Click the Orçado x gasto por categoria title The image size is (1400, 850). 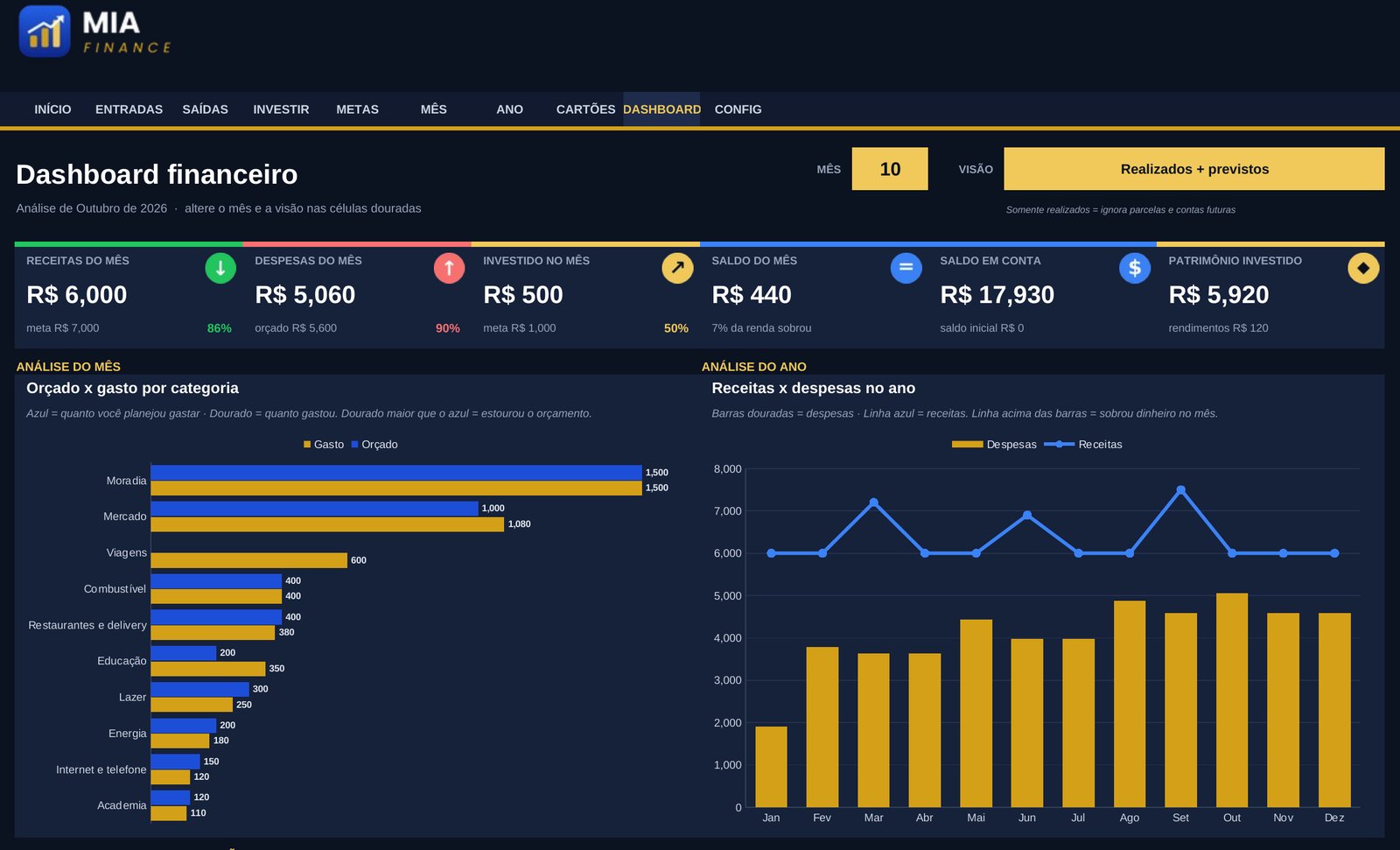[x=132, y=388]
